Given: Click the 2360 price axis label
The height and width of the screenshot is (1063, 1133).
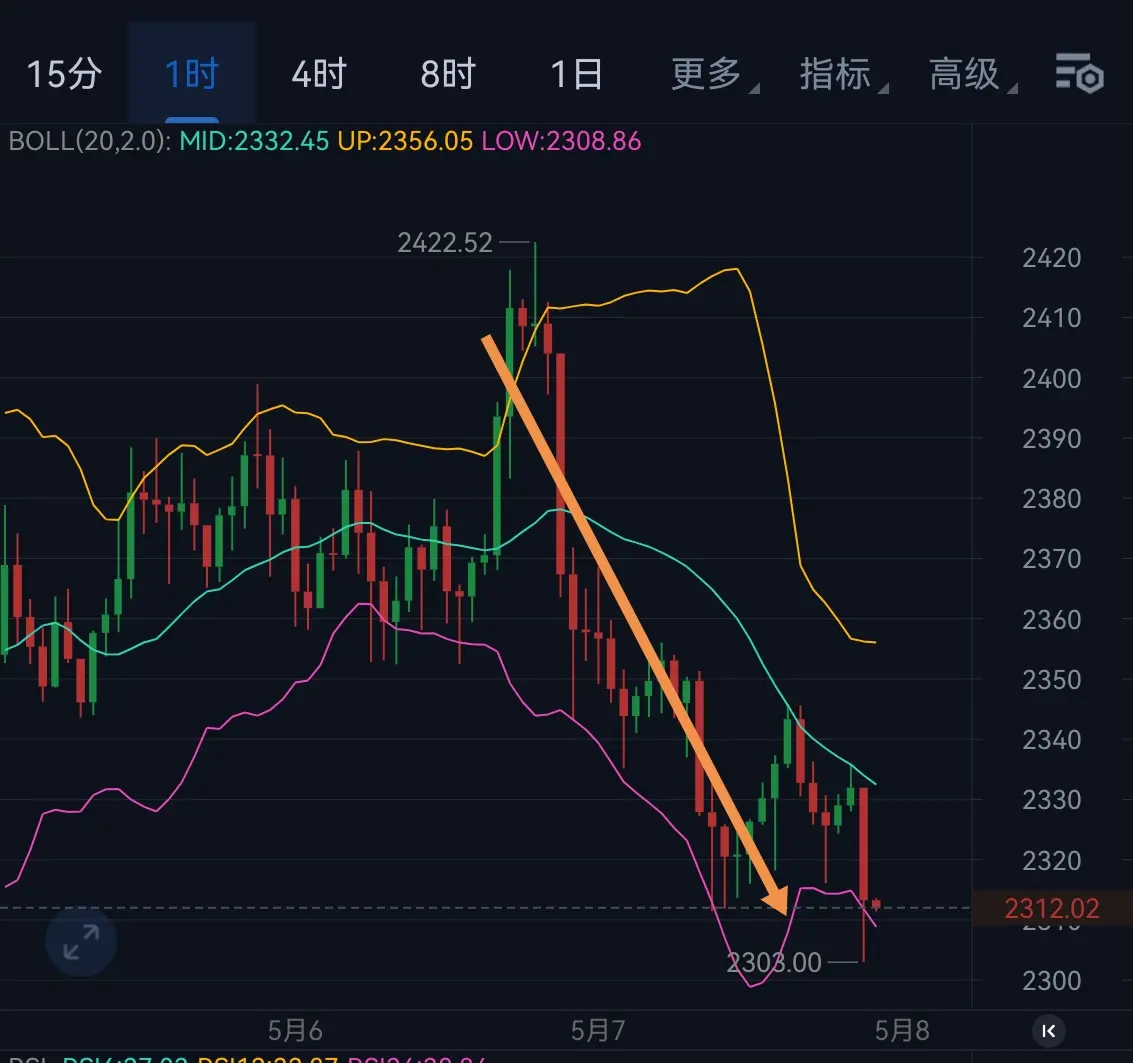Looking at the screenshot, I should tap(1052, 619).
